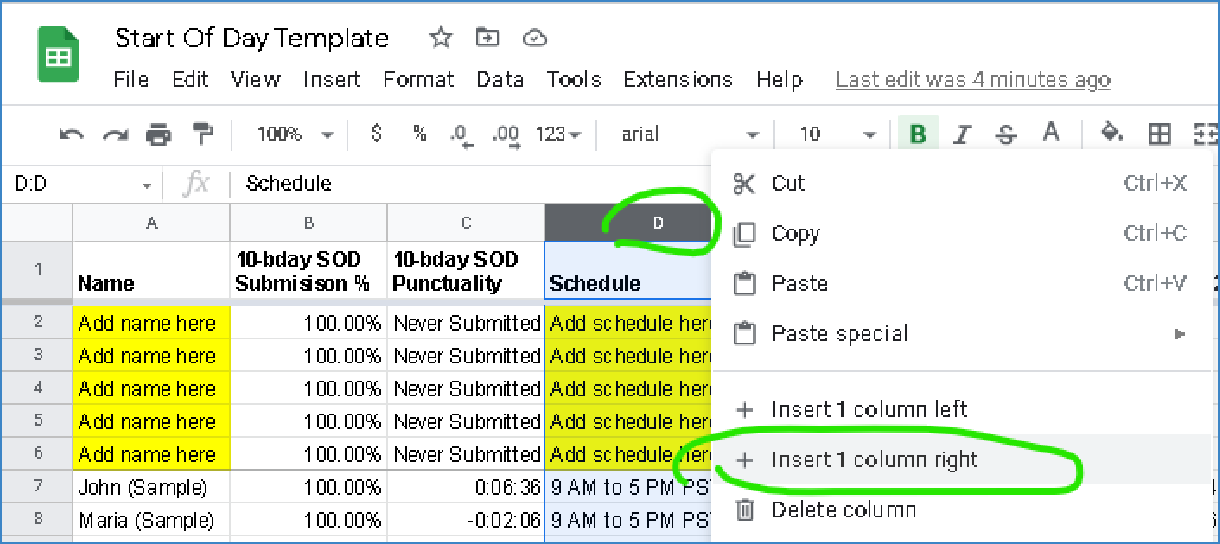Click the move to folder icon

[487, 39]
